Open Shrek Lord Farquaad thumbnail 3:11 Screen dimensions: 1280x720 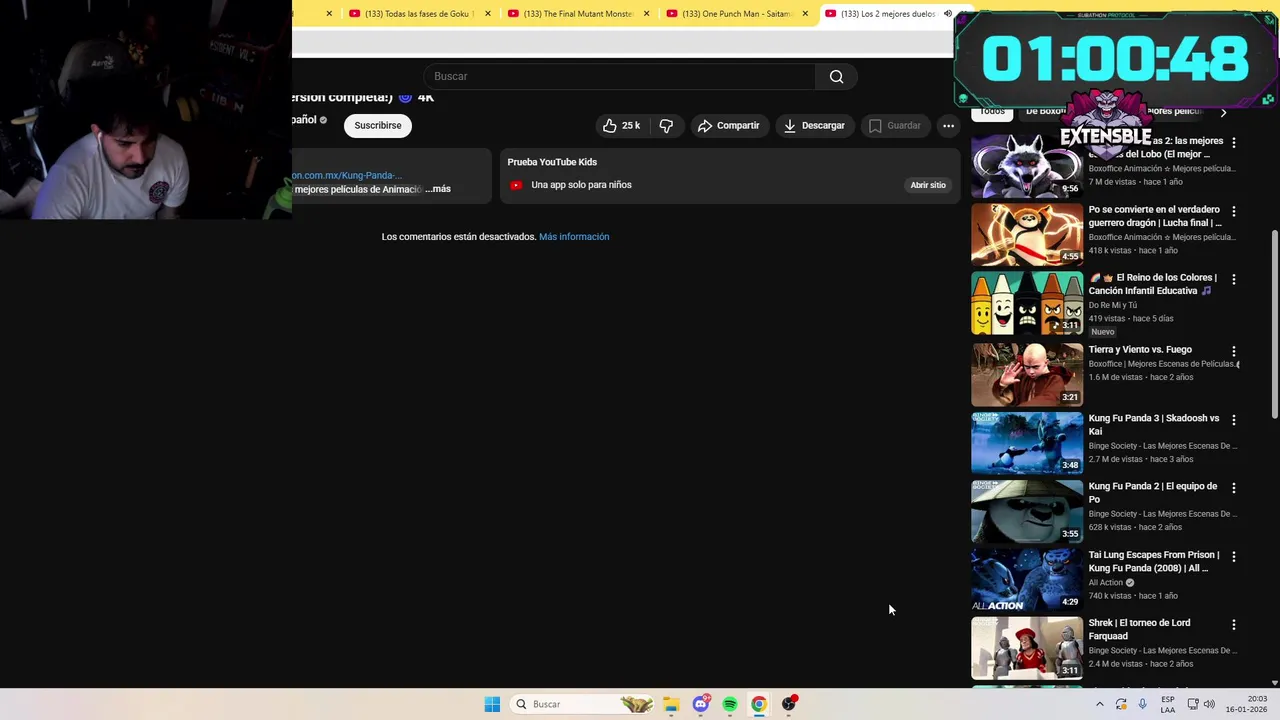(1027, 648)
